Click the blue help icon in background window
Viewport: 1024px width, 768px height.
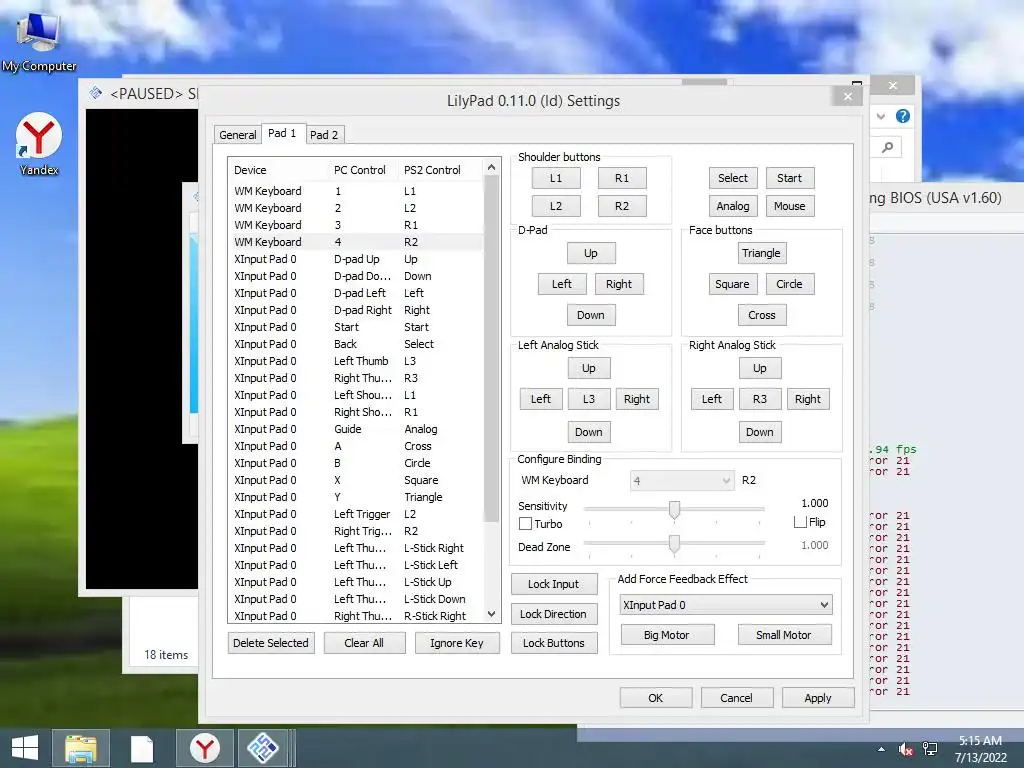click(x=903, y=116)
